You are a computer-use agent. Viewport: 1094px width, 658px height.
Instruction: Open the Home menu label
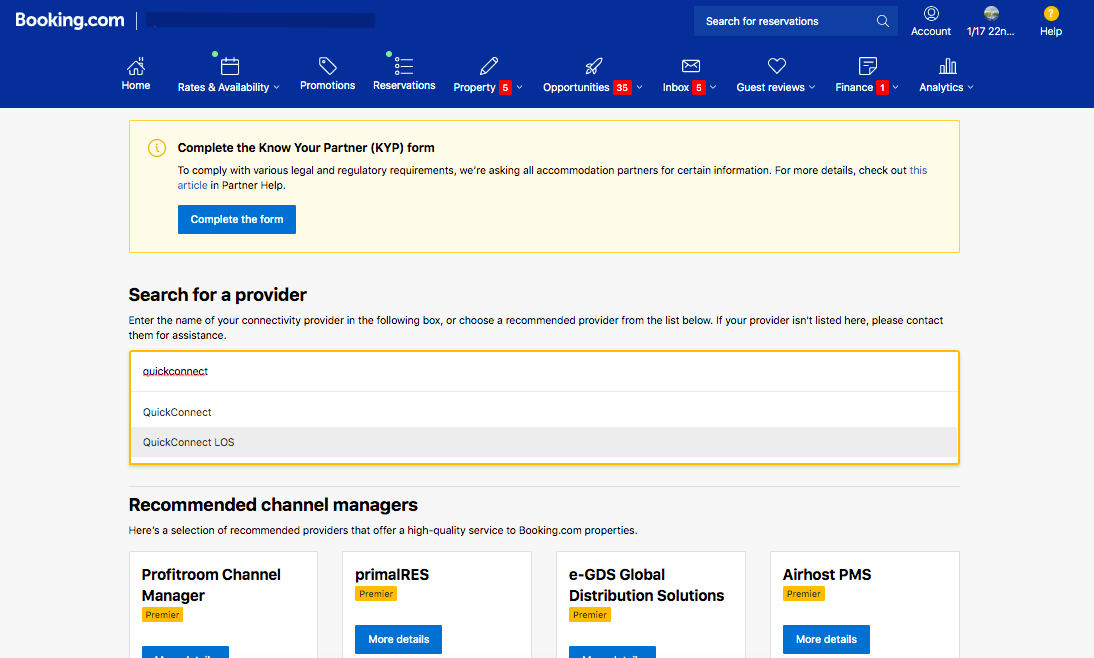pos(135,85)
